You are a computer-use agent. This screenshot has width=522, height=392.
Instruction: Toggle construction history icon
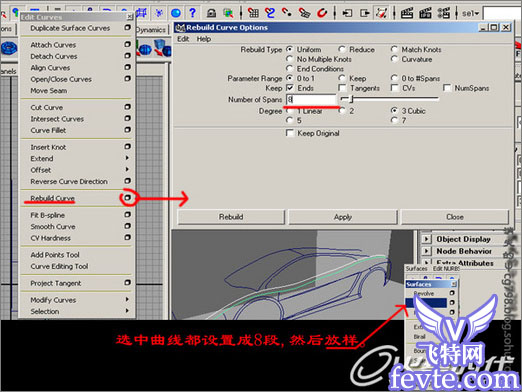click(382, 13)
